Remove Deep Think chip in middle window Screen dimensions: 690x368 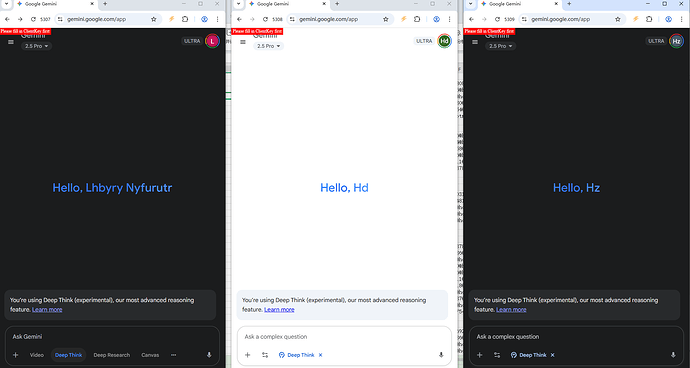coord(321,355)
